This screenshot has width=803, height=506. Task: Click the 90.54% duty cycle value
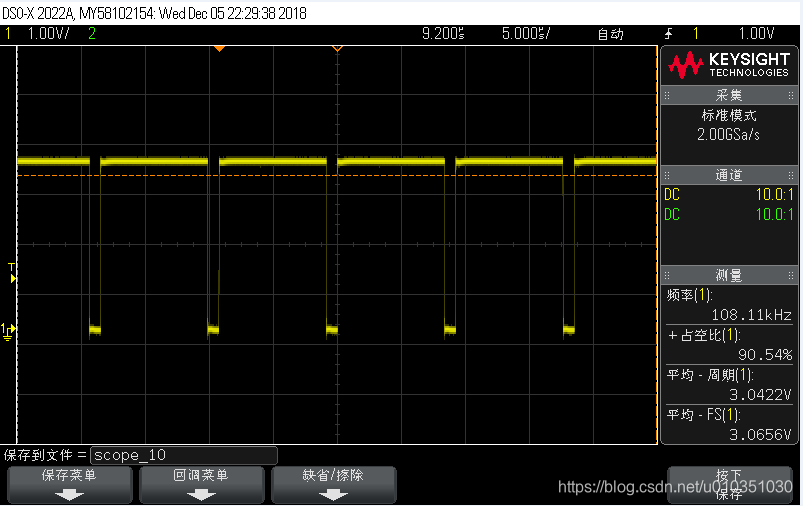pos(765,355)
